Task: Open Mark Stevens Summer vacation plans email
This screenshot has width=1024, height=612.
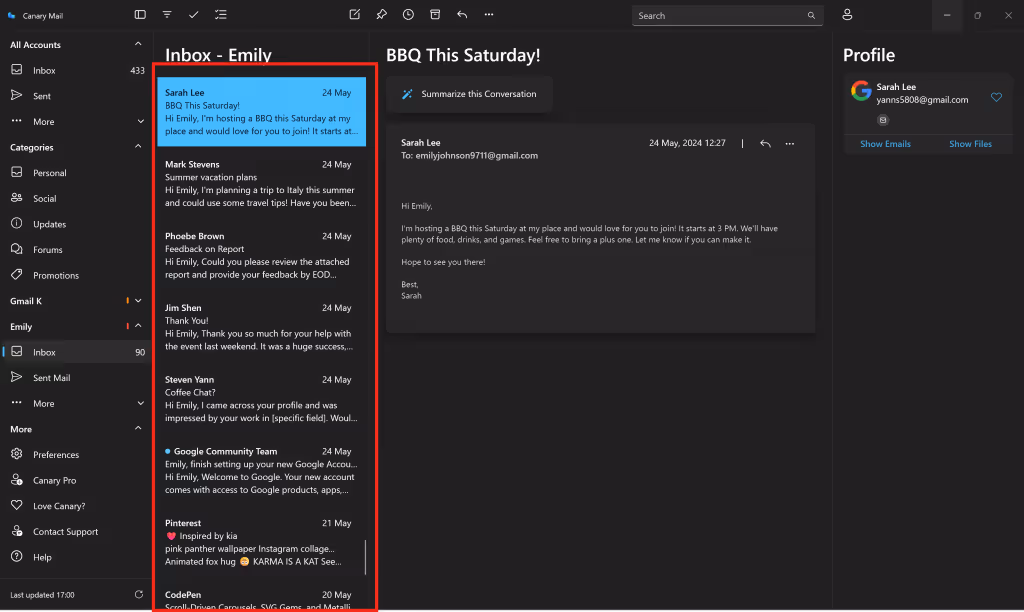Action: tap(261, 184)
